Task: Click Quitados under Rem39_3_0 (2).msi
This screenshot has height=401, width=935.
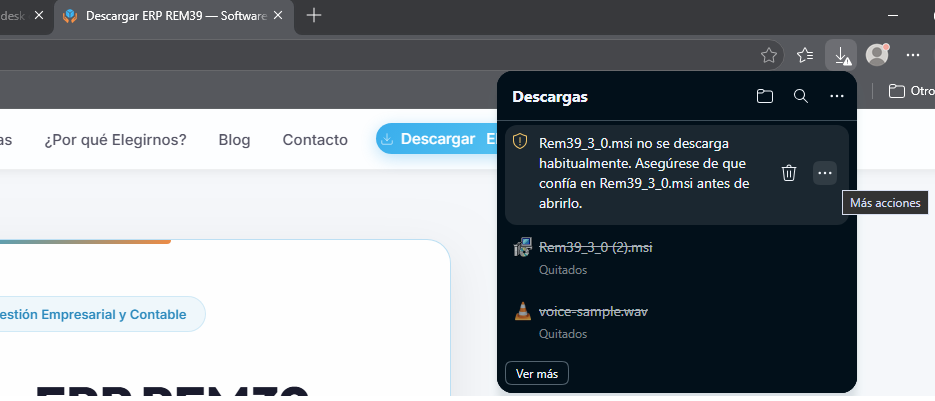Action: click(x=563, y=270)
